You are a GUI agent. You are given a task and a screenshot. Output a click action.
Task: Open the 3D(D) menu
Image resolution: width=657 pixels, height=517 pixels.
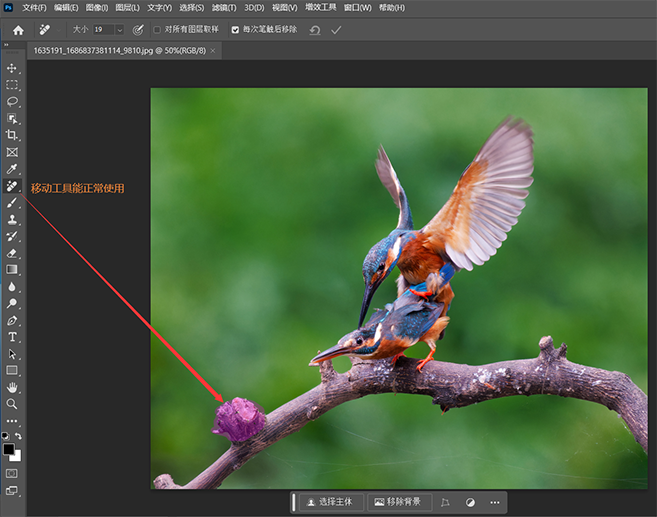tap(254, 8)
